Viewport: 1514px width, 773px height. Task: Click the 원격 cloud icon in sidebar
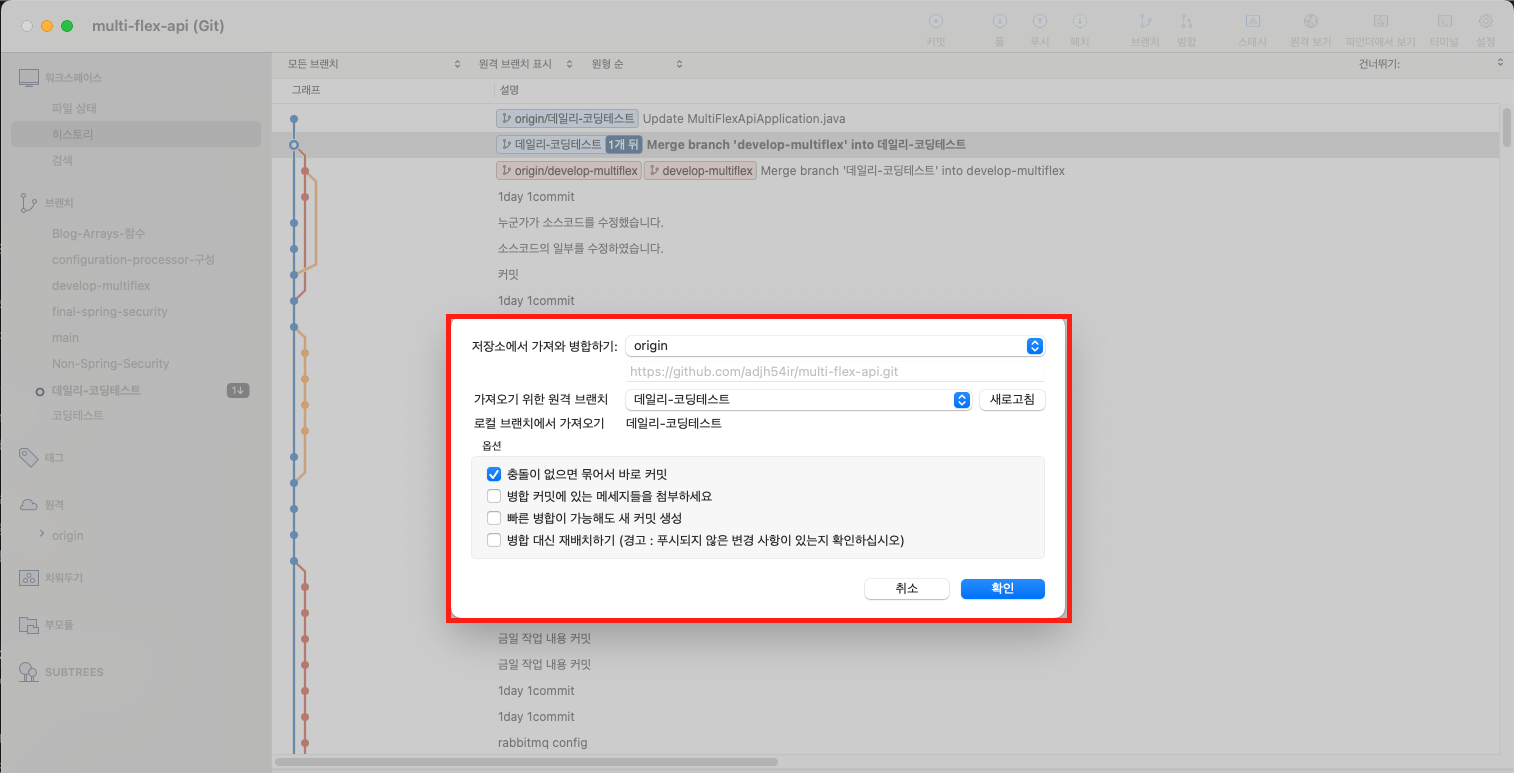[x=29, y=504]
